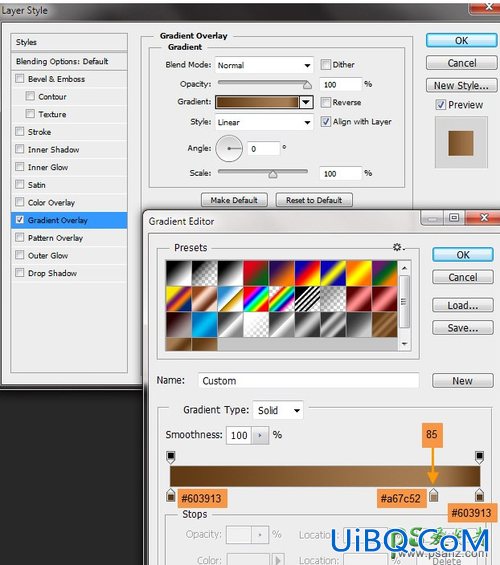500x565 pixels.
Task: Choose the black and white stripes preset
Action: click(307, 299)
